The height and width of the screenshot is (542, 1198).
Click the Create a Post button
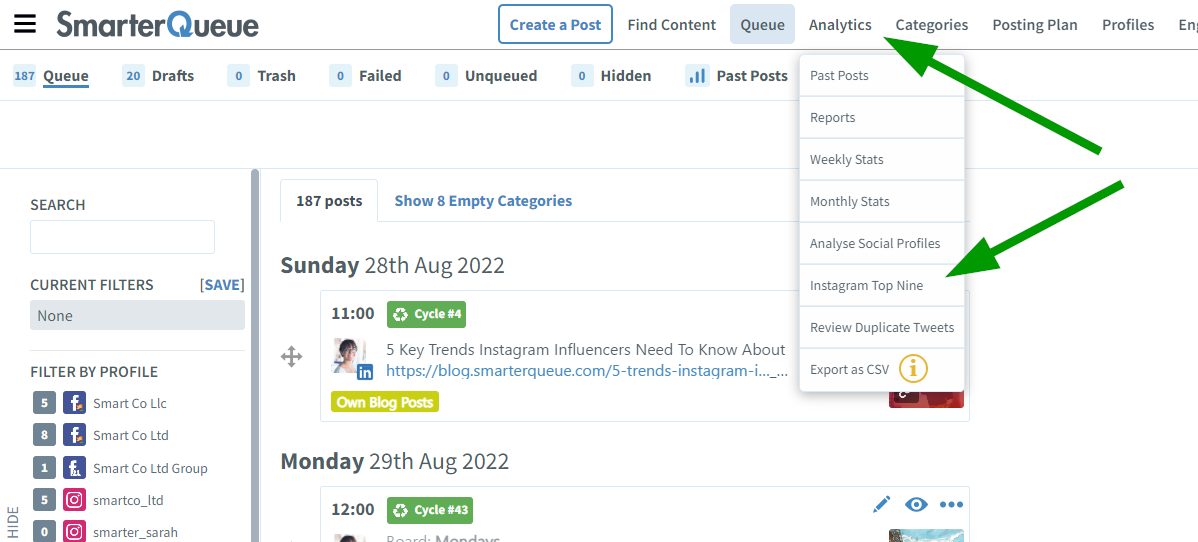[555, 24]
